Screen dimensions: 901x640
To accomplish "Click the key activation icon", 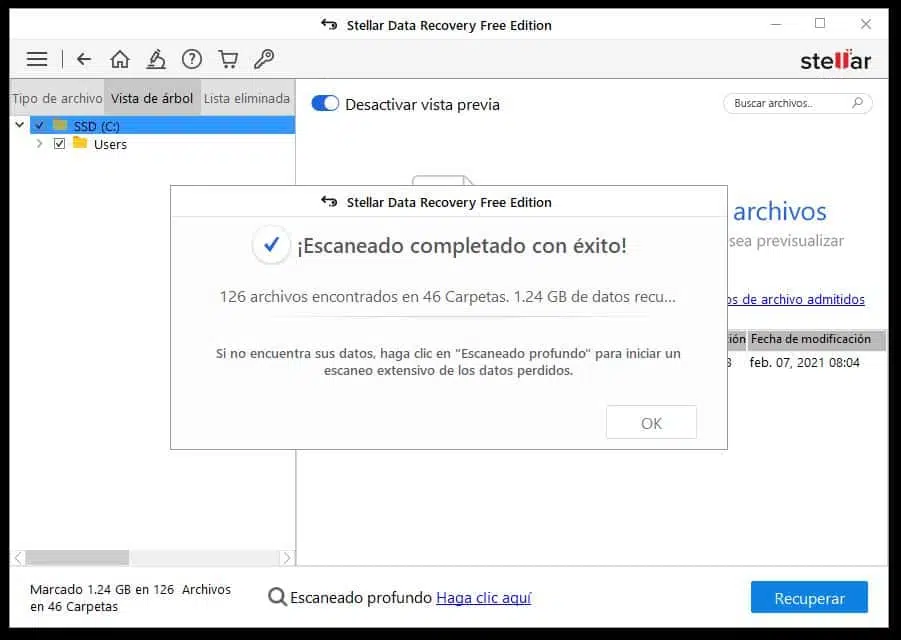I will (264, 59).
